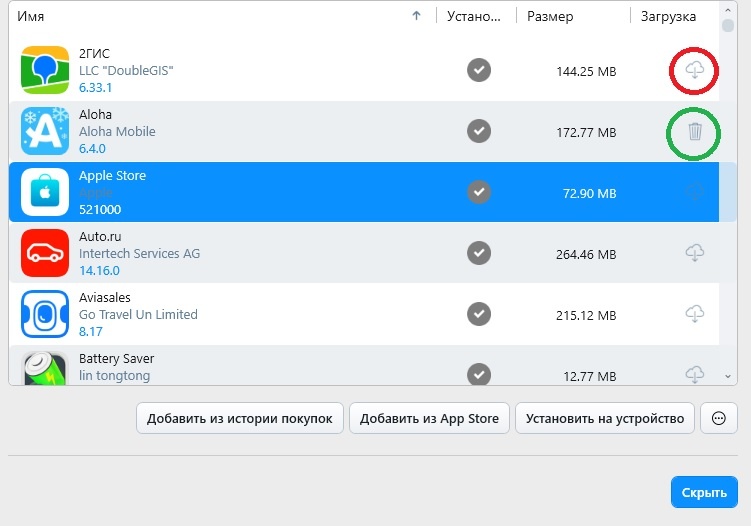Click version 6.33.1 text
The image size is (751, 526).
[x=95, y=88]
